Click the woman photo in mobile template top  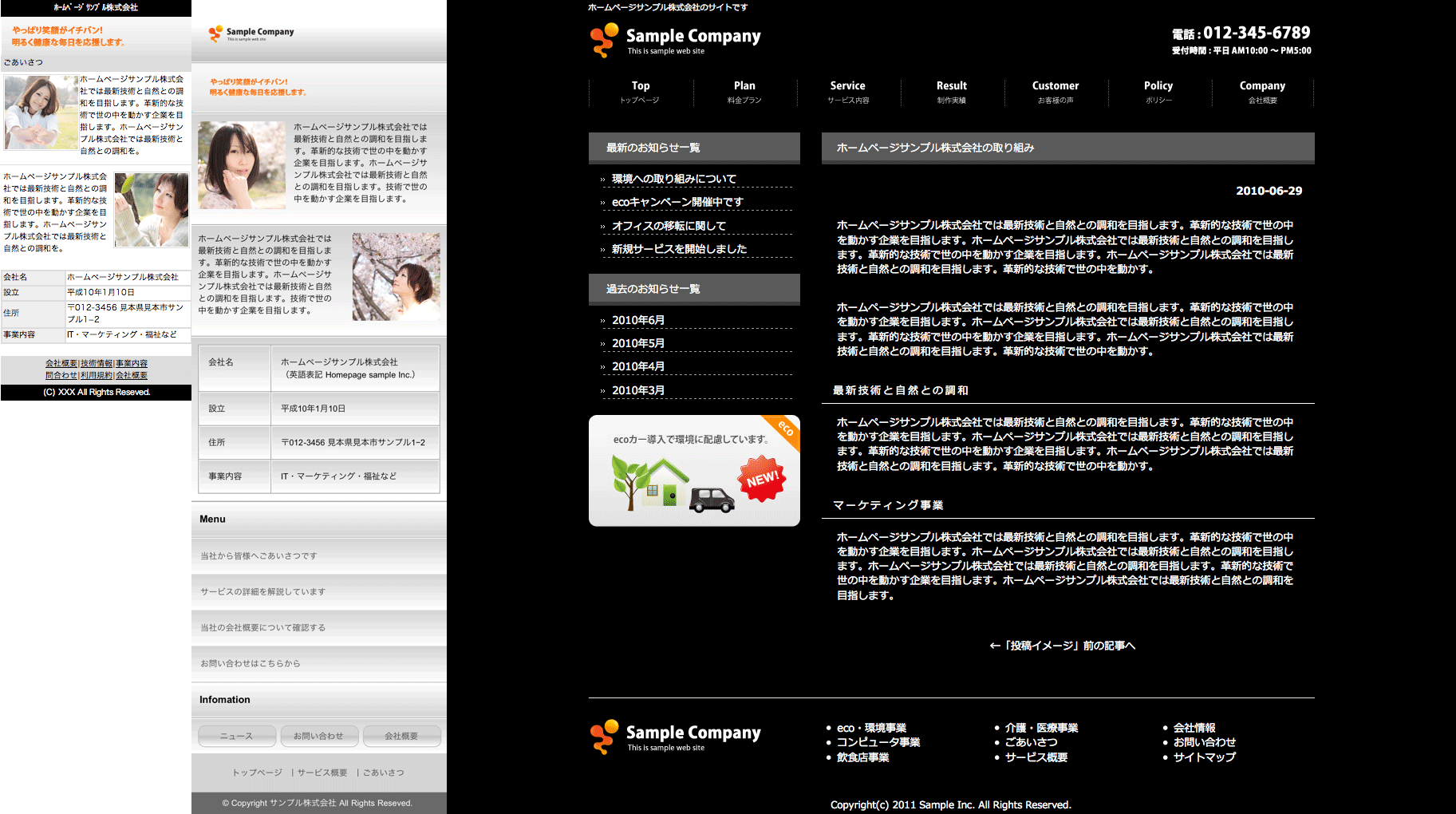tap(41, 113)
